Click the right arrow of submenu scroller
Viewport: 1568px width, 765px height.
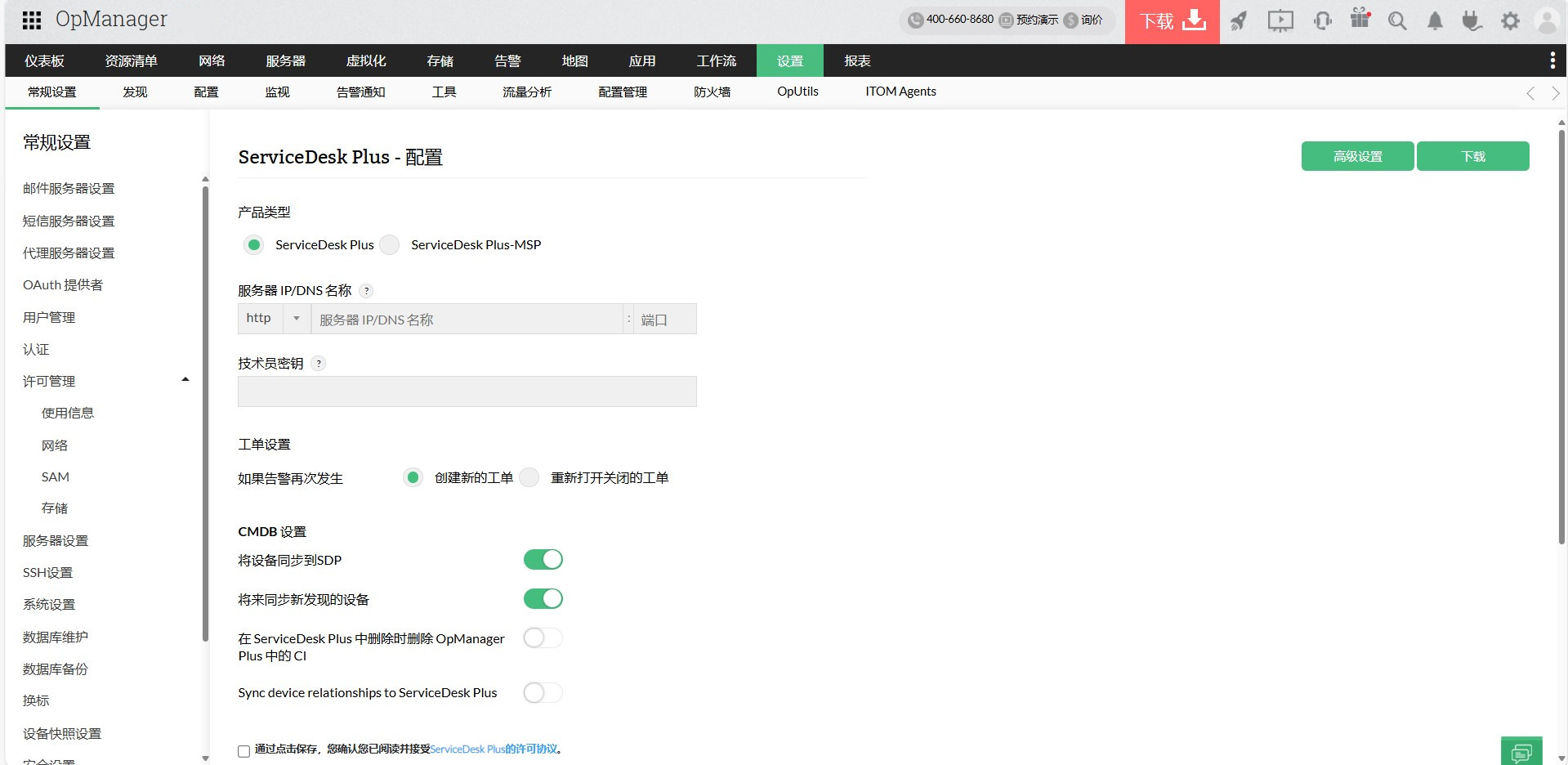(x=1556, y=93)
